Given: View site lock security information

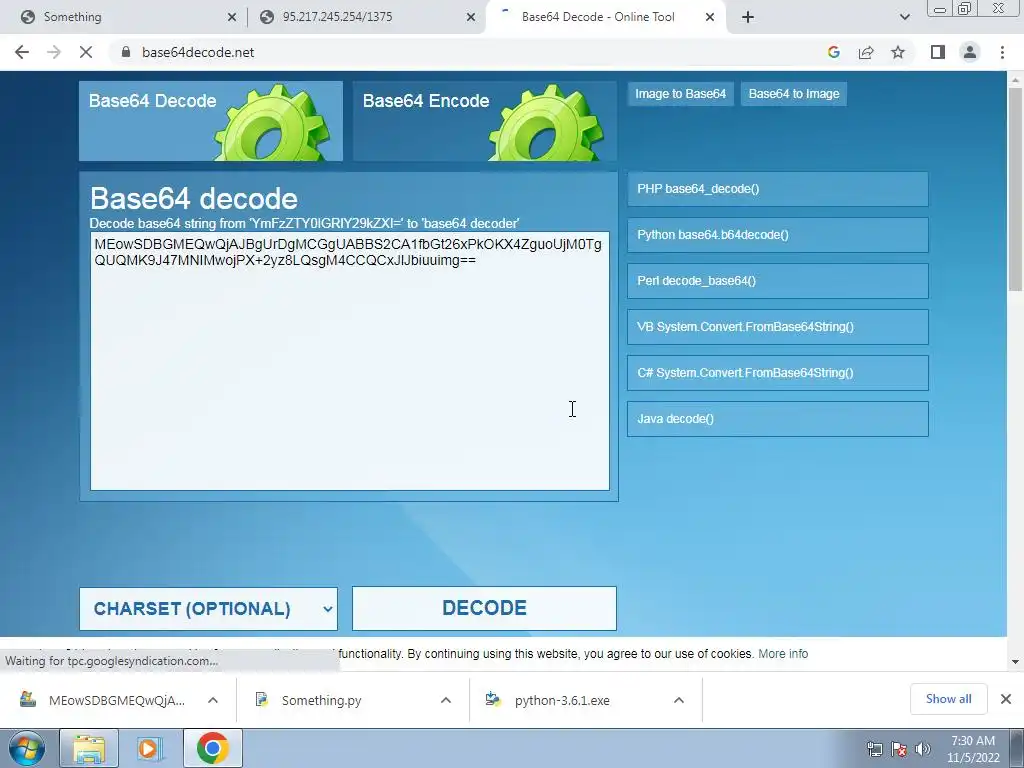Looking at the screenshot, I should [126, 52].
